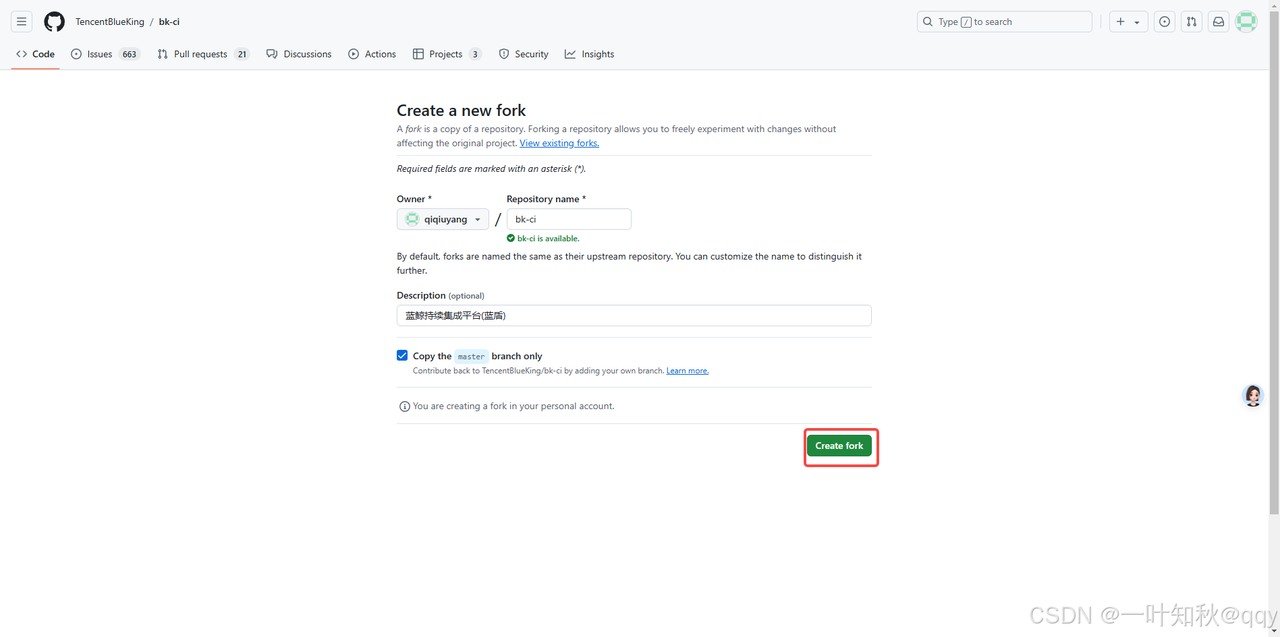
Task: Click the floating assistant avatar on right
Action: pyautogui.click(x=1253, y=396)
